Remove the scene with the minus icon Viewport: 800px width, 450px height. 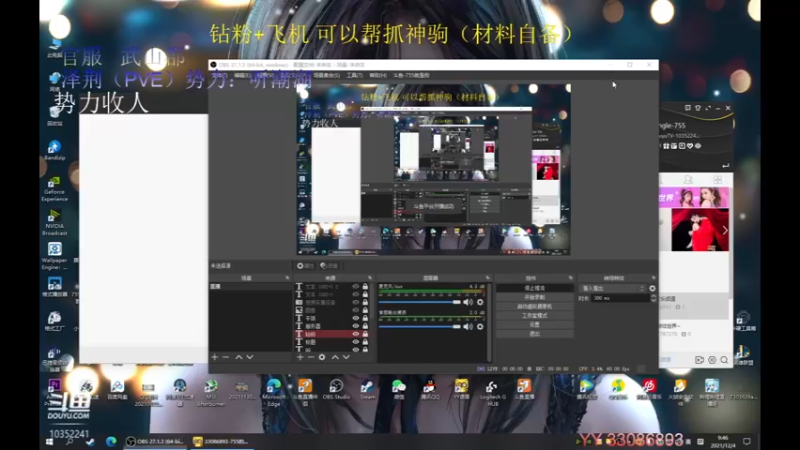click(x=226, y=357)
